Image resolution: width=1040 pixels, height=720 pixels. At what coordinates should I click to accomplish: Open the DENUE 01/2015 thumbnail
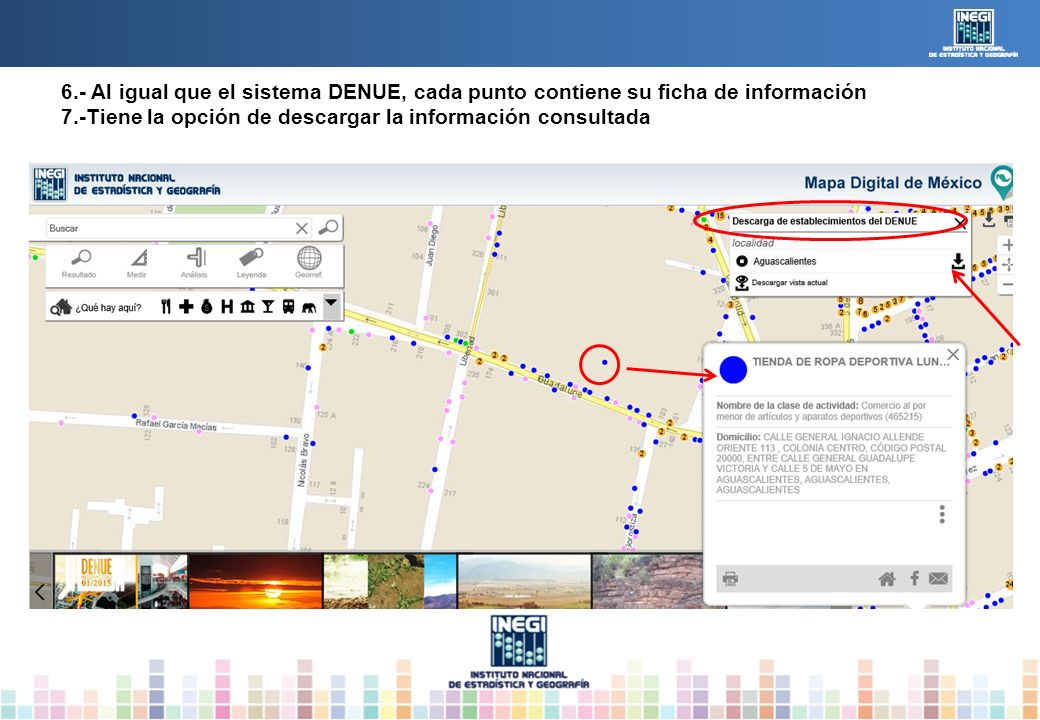coord(121,581)
